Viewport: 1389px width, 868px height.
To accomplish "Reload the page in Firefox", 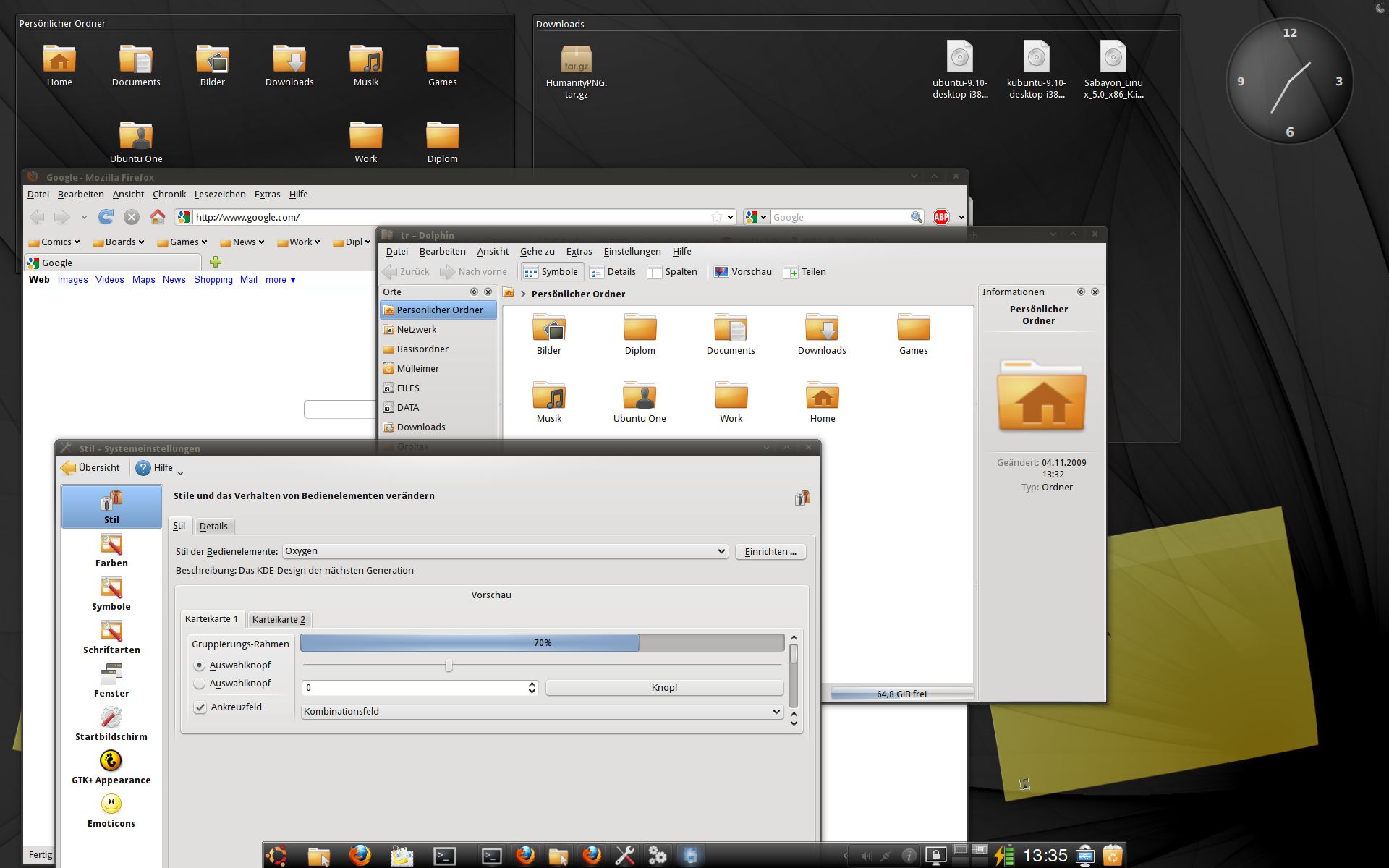I will (106, 216).
